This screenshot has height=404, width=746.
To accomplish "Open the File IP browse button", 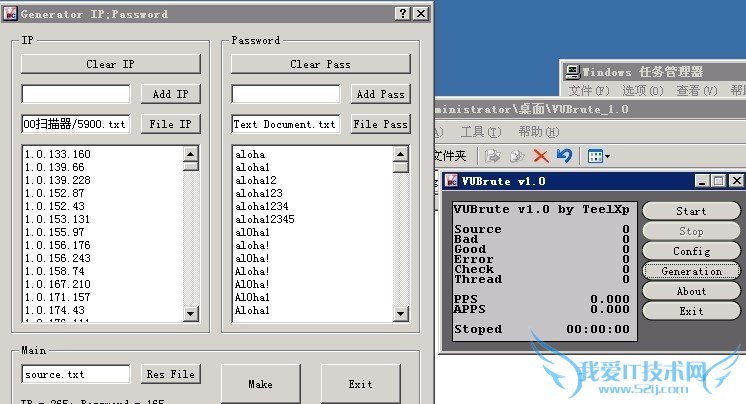I will click(x=170, y=124).
